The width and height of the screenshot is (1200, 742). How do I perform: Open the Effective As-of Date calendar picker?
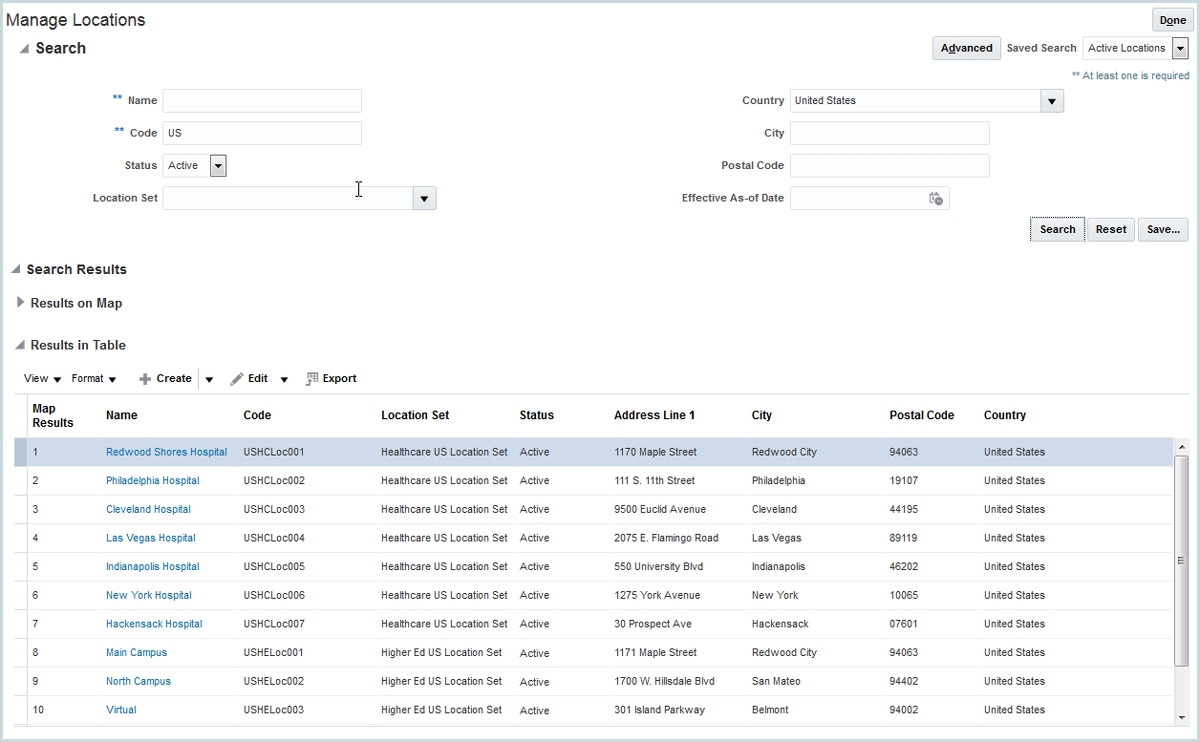pos(936,198)
